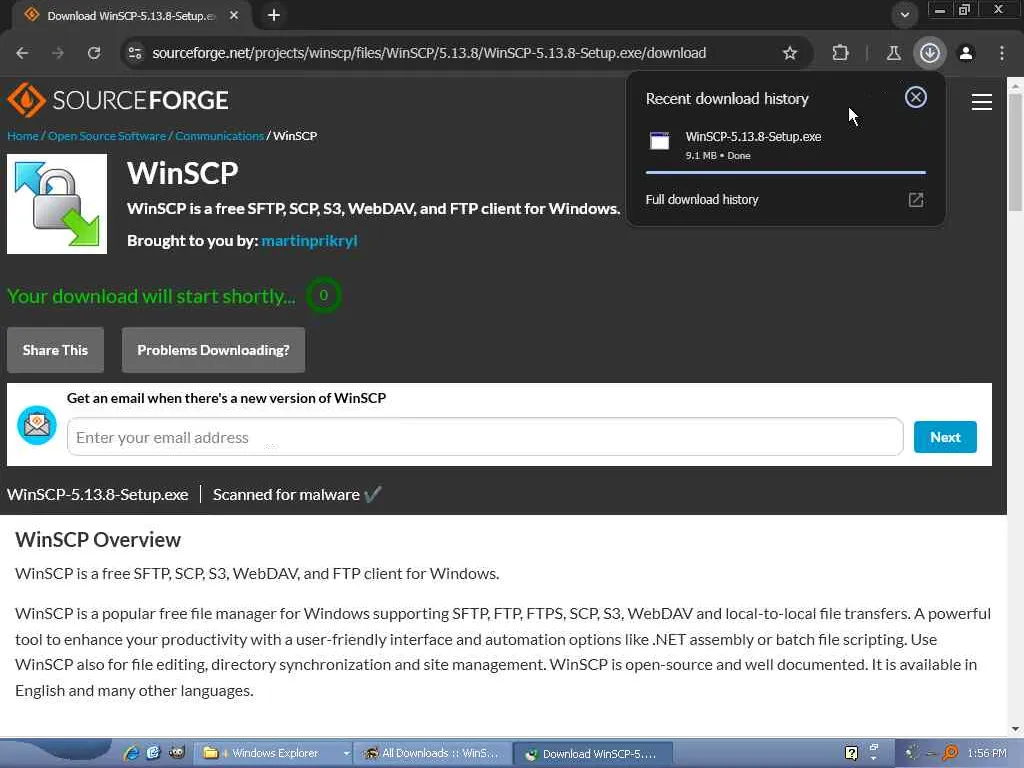The height and width of the screenshot is (768, 1024).
Task: Click the downloaded file's icon in popup
Action: (x=660, y=141)
